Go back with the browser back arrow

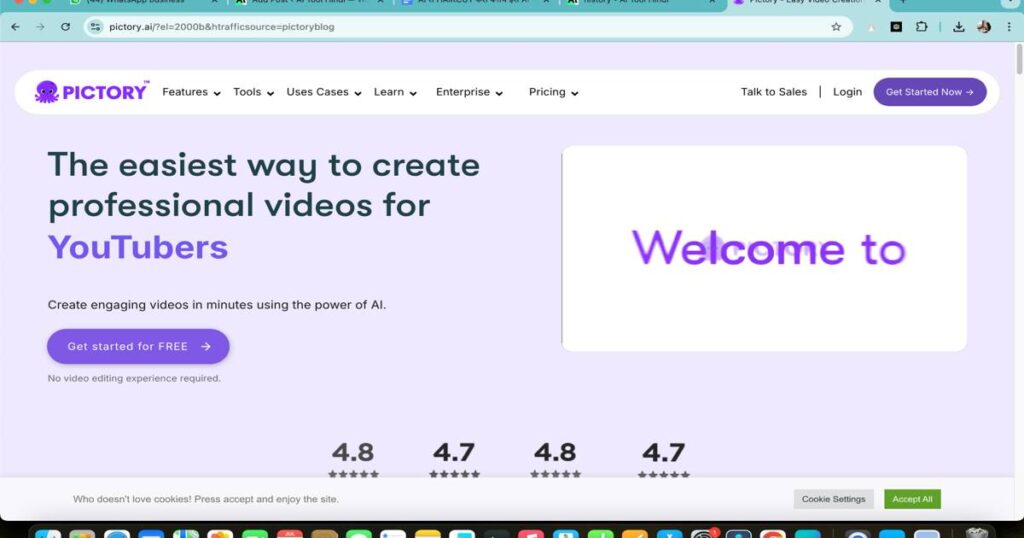(16, 27)
